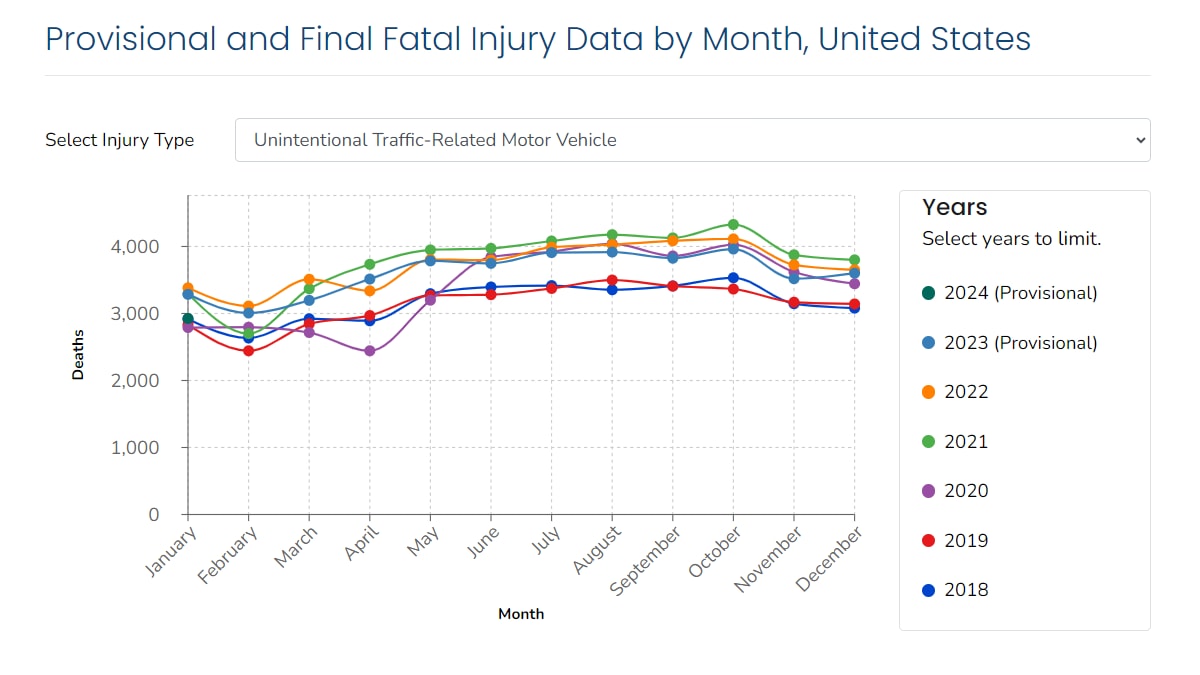
Task: Click the blue 2018 legend dot
Action: point(926,589)
